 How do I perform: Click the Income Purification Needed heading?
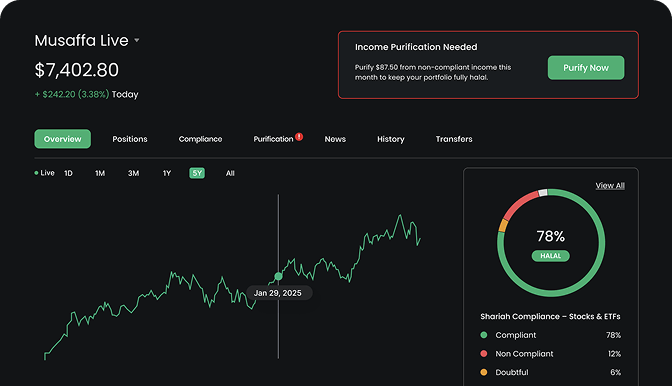click(416, 47)
